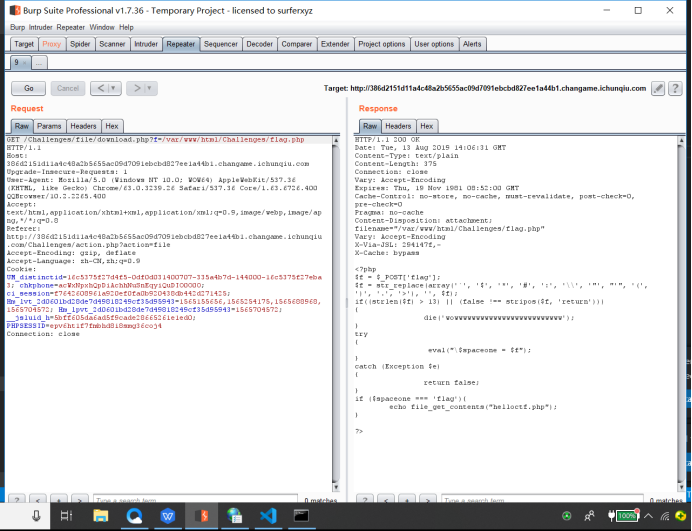692x531 pixels.
Task: Go back to previous request with < button
Action: (100, 88)
